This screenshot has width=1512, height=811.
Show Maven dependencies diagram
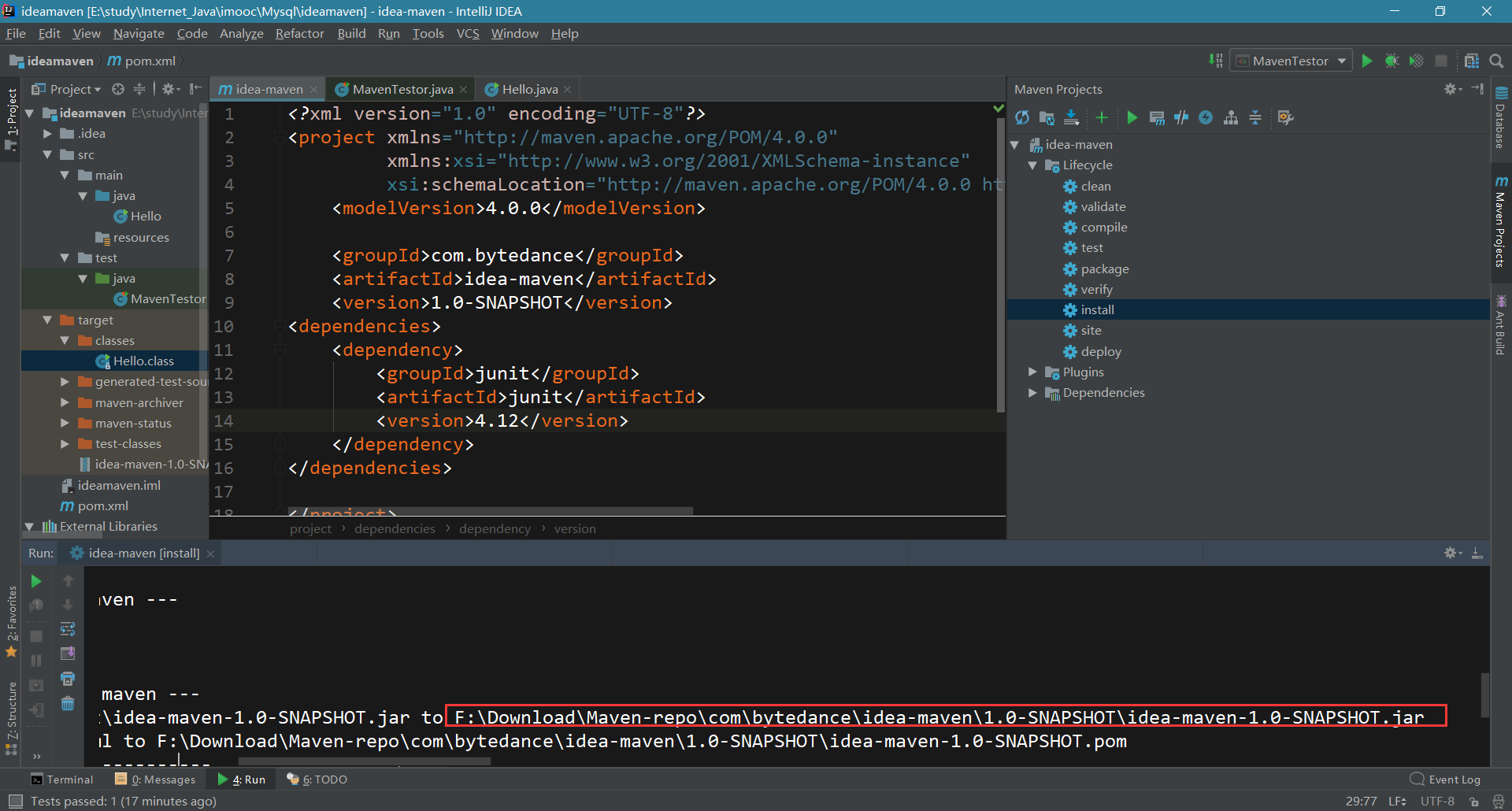(1231, 117)
